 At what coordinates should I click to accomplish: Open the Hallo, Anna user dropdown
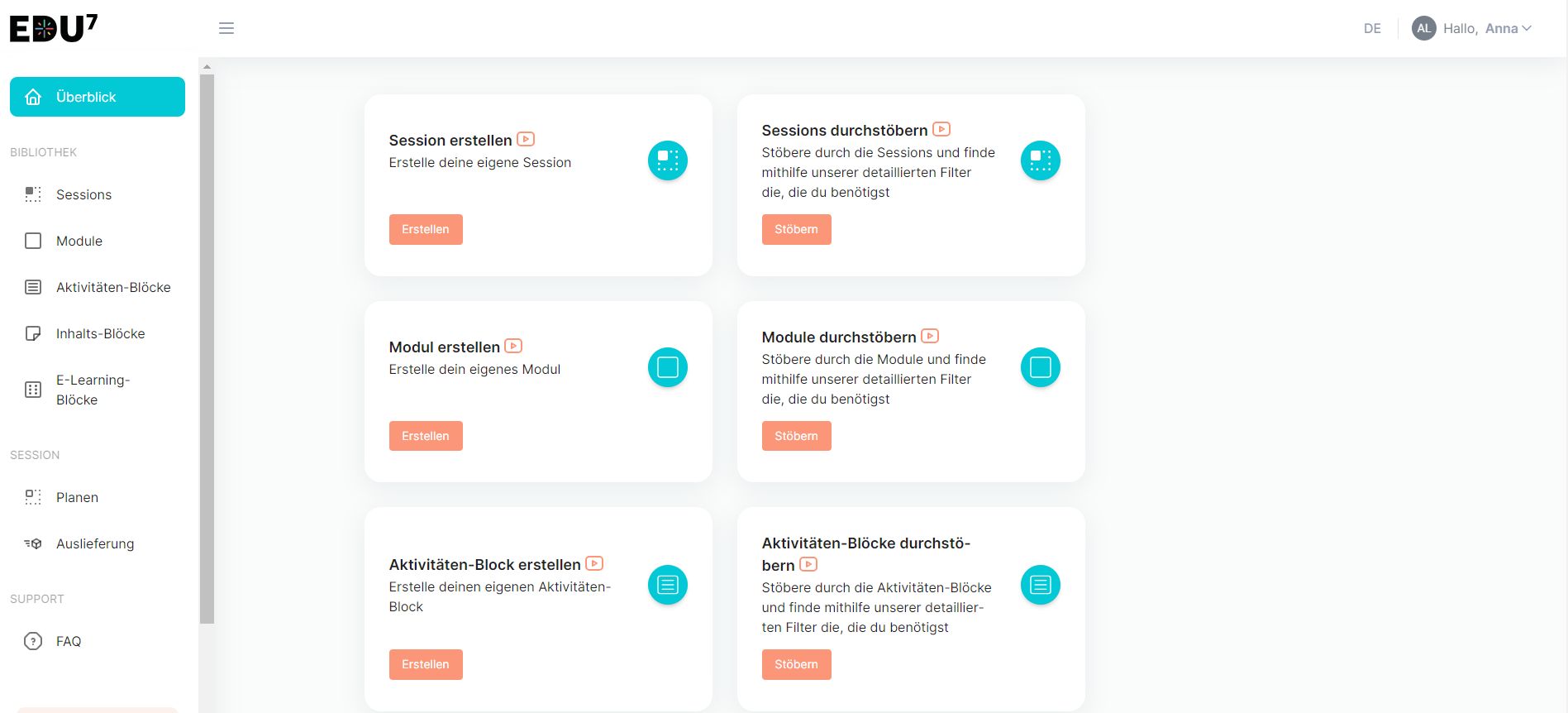click(x=1487, y=28)
